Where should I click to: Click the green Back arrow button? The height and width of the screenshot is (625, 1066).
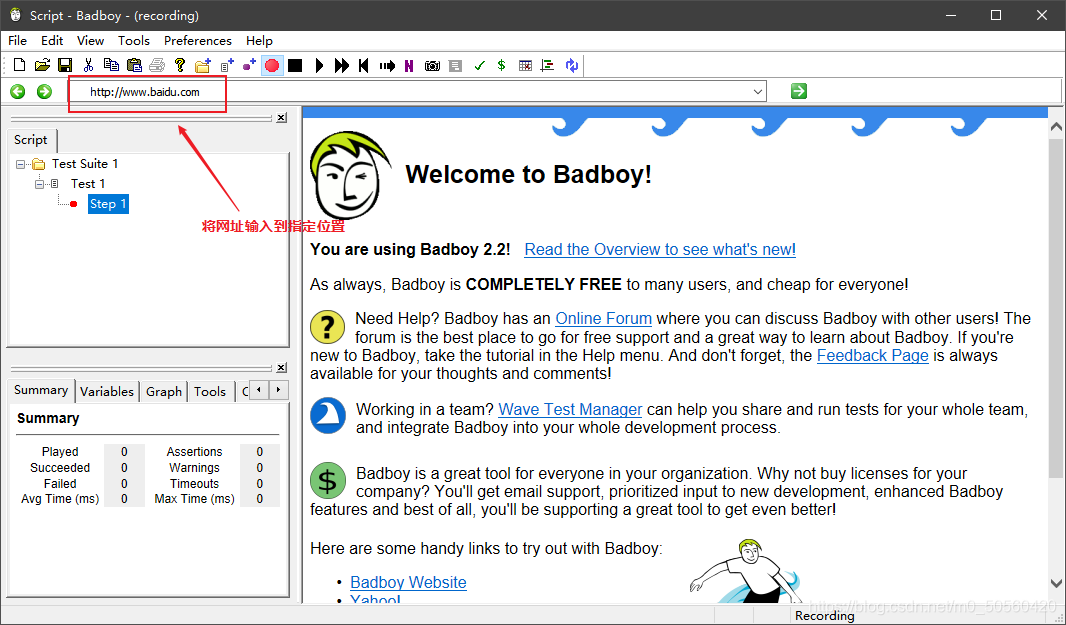(x=18, y=91)
